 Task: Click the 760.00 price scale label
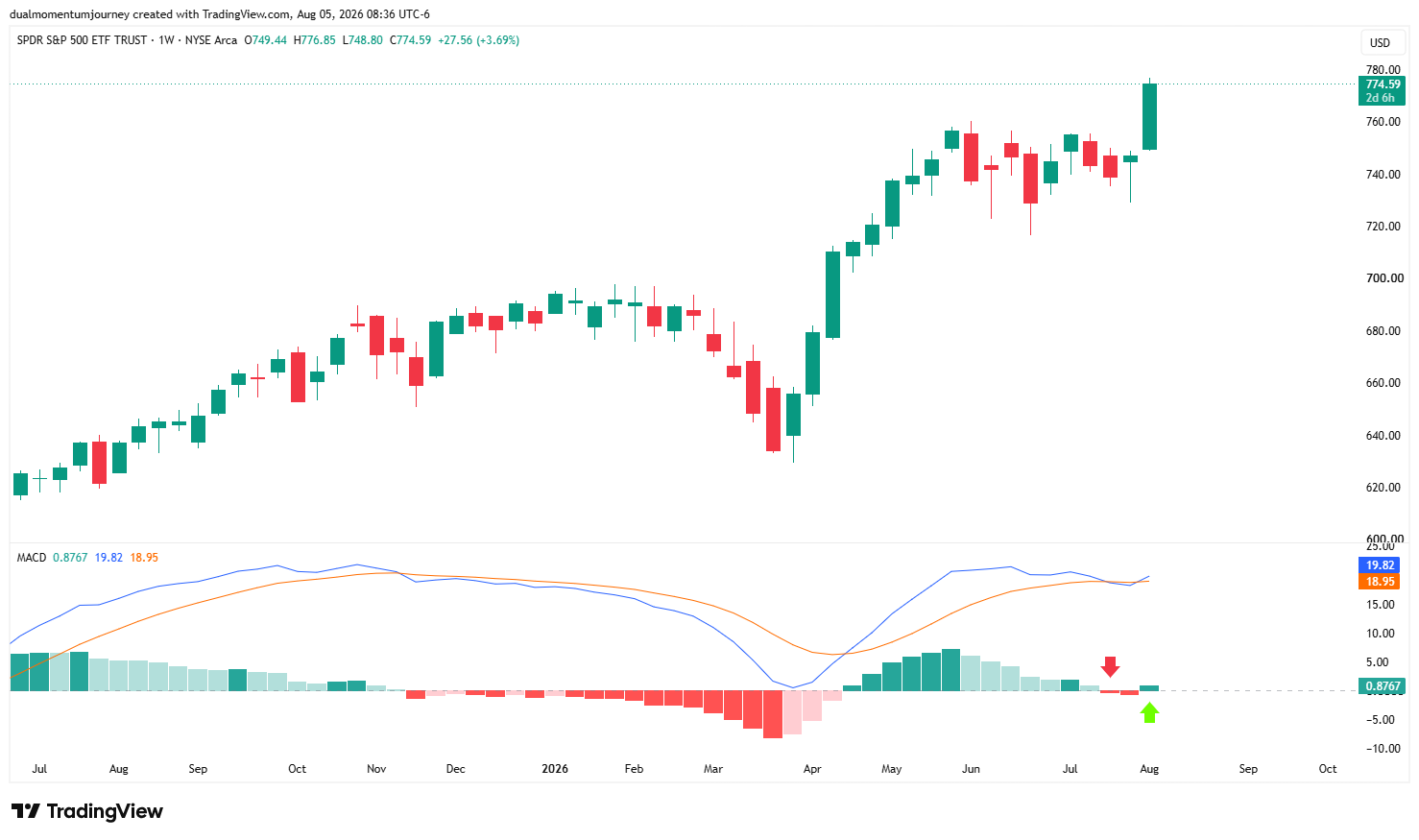pyautogui.click(x=1383, y=122)
